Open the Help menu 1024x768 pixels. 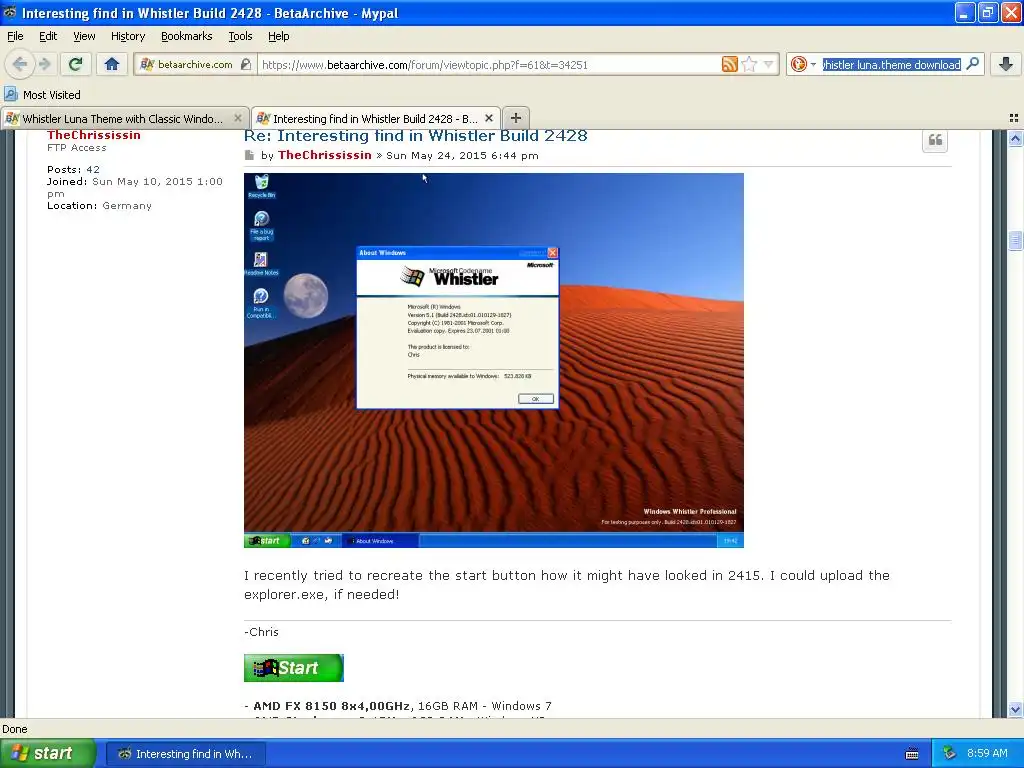[278, 36]
